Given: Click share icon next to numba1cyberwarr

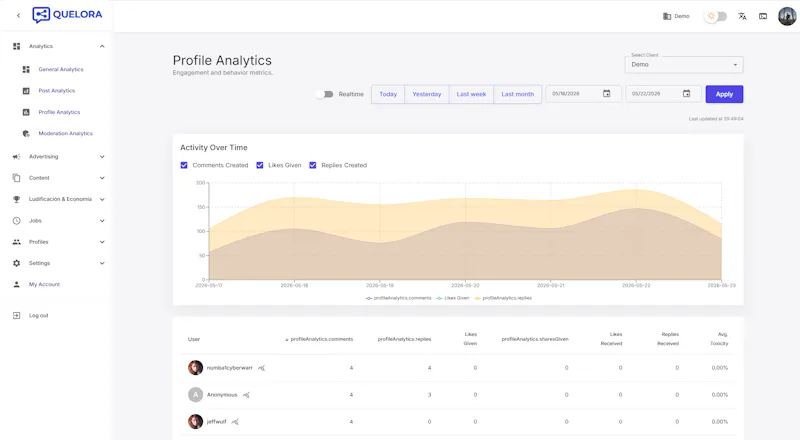Looking at the screenshot, I should (261, 368).
